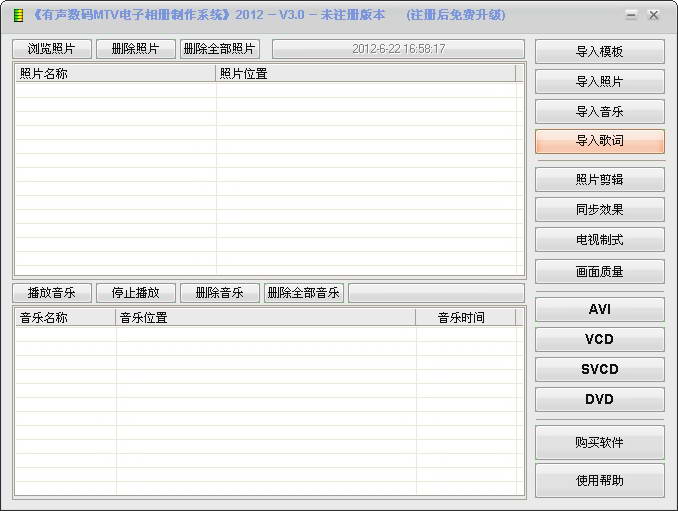Open the 导入音乐 function
This screenshot has height=511, width=678.
[x=600, y=112]
